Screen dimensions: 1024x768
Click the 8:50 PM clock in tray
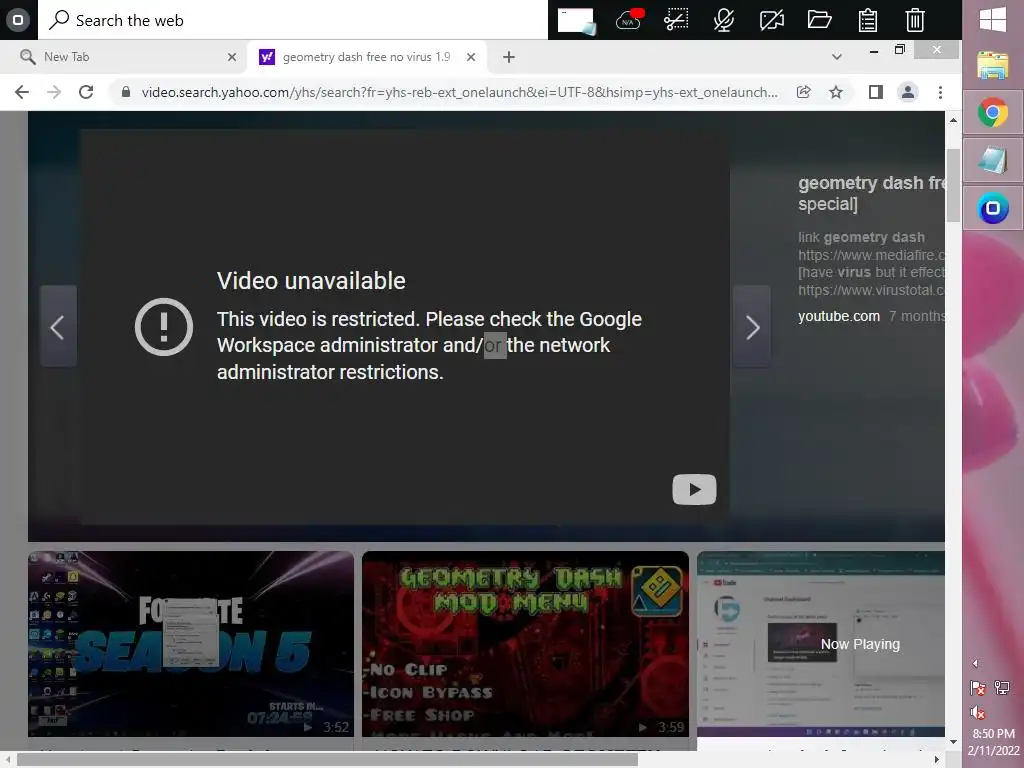click(993, 734)
